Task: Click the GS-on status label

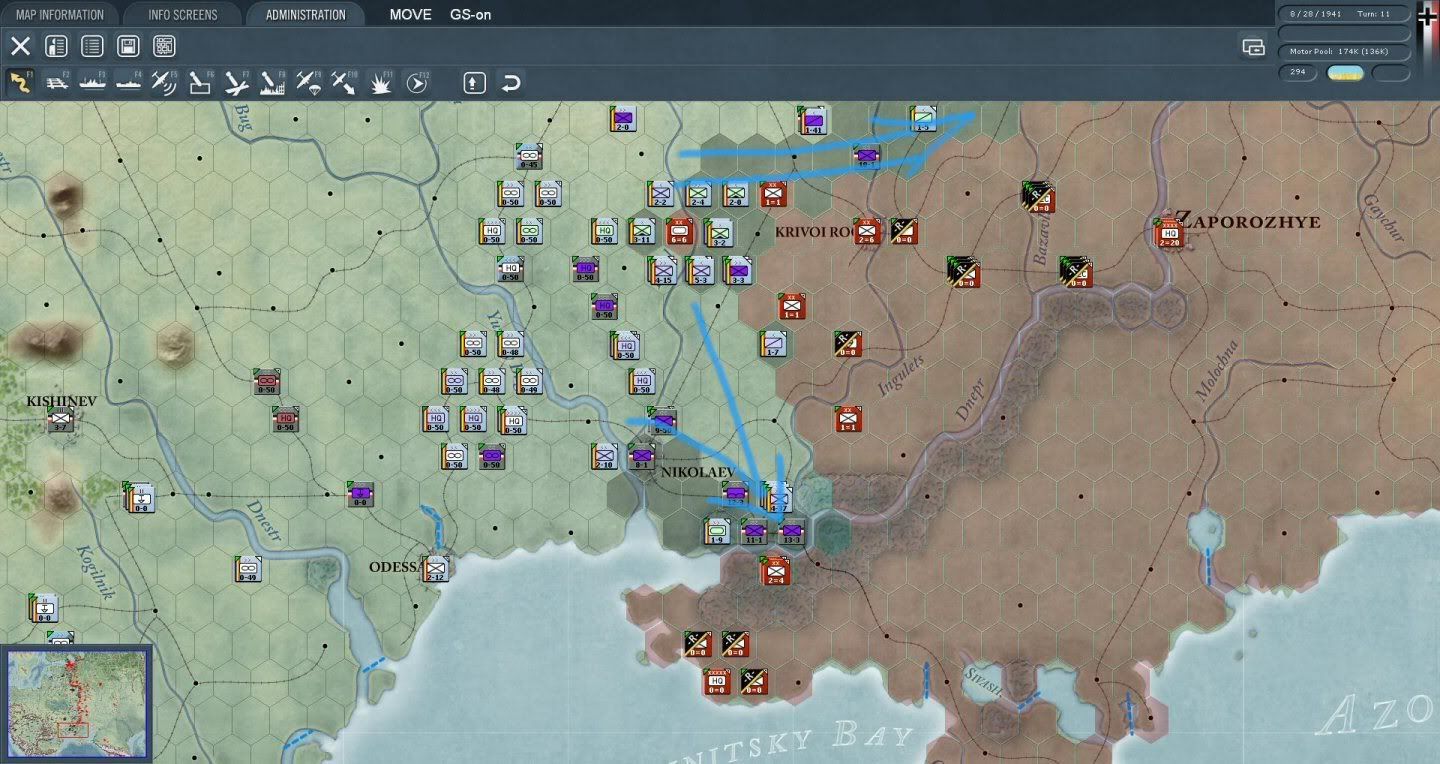Action: coord(470,15)
